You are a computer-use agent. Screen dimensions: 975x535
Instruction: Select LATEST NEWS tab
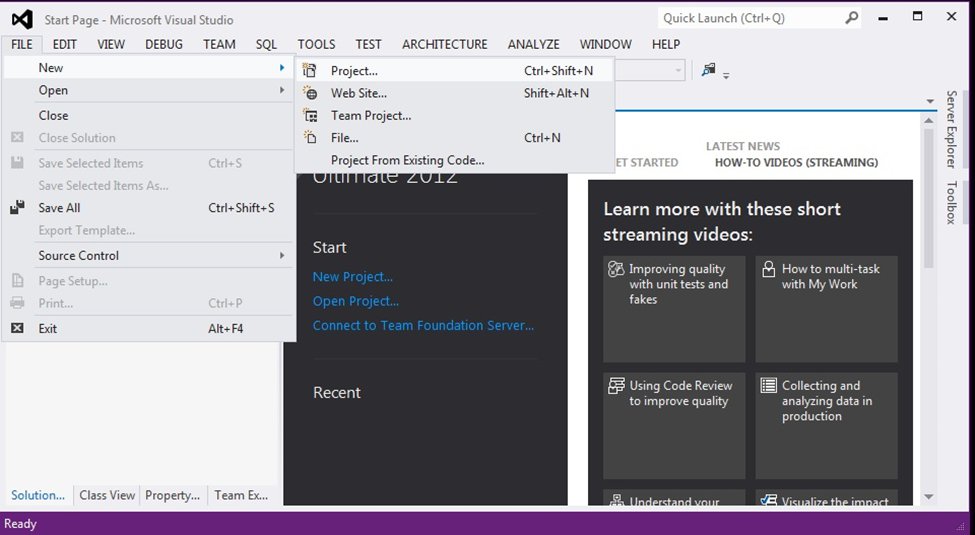coord(742,146)
